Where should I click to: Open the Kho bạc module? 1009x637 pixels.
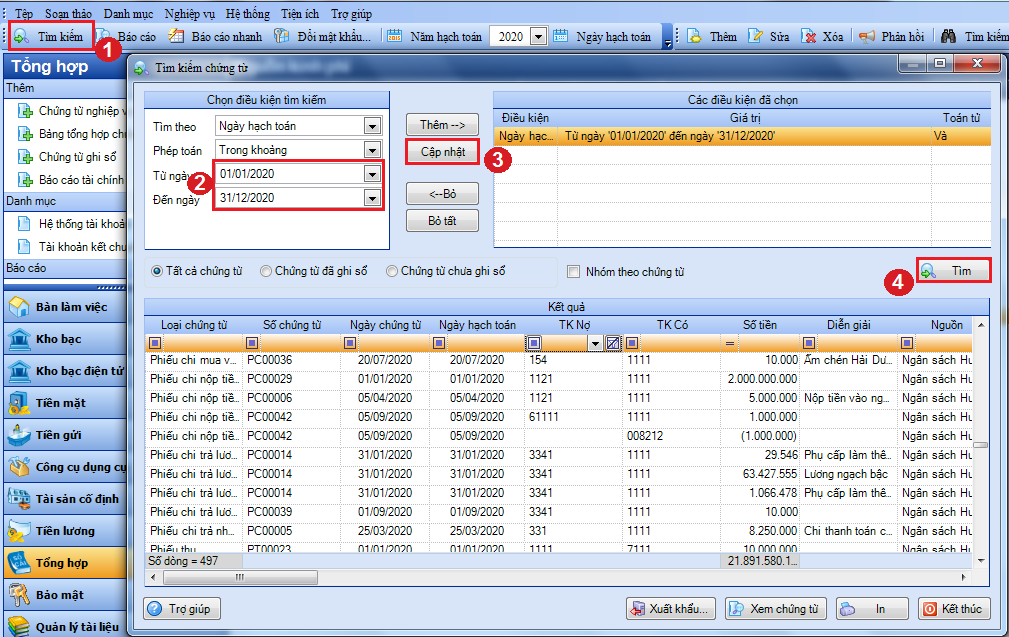(x=65, y=339)
